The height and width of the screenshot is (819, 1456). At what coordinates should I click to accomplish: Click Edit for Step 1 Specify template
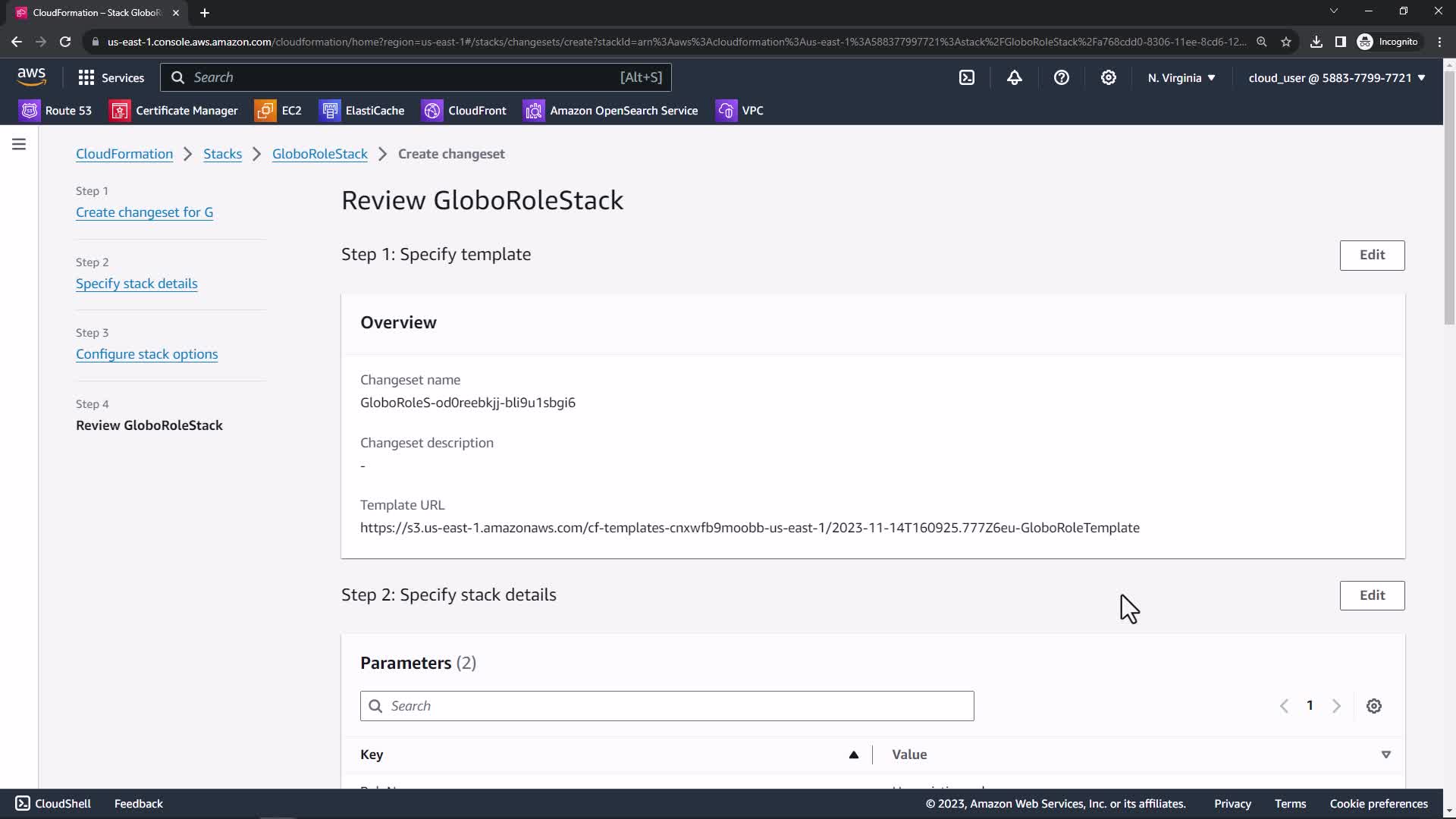1371,255
